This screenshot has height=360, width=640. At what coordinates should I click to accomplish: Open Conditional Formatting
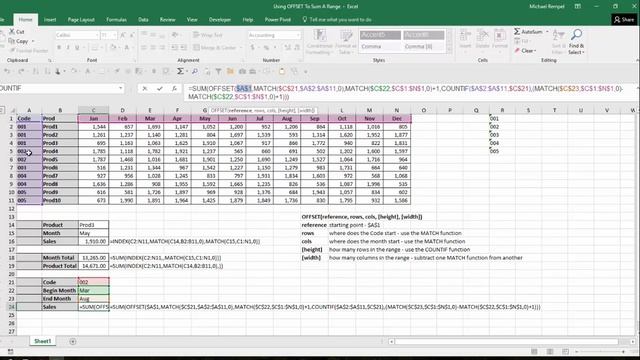[320, 42]
